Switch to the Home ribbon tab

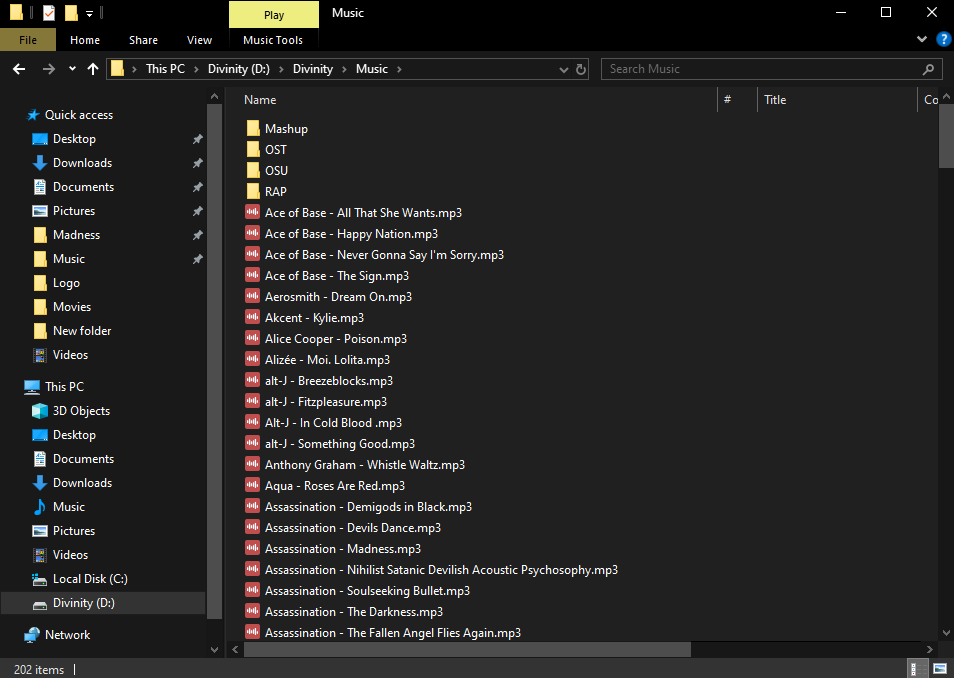[x=85, y=40]
